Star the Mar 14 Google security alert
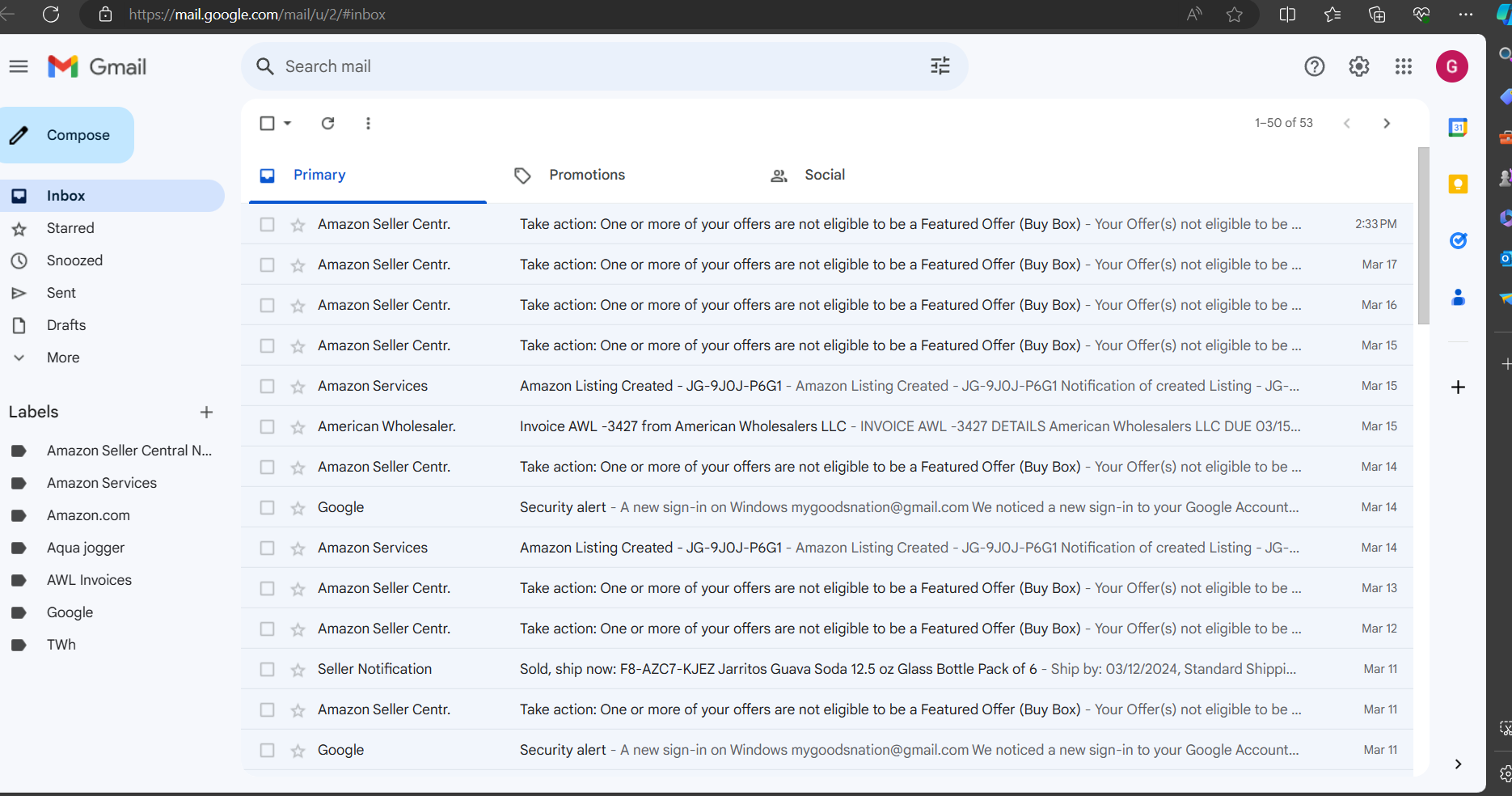 click(298, 507)
